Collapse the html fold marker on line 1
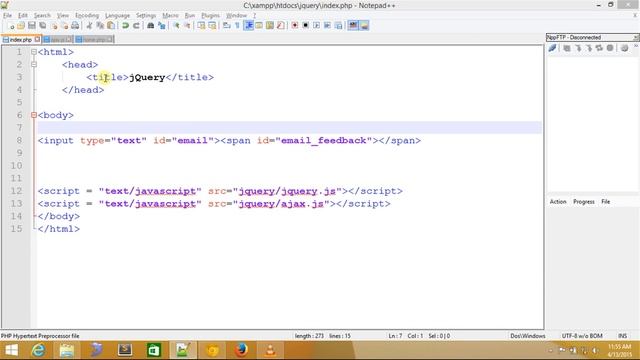 click(x=34, y=52)
